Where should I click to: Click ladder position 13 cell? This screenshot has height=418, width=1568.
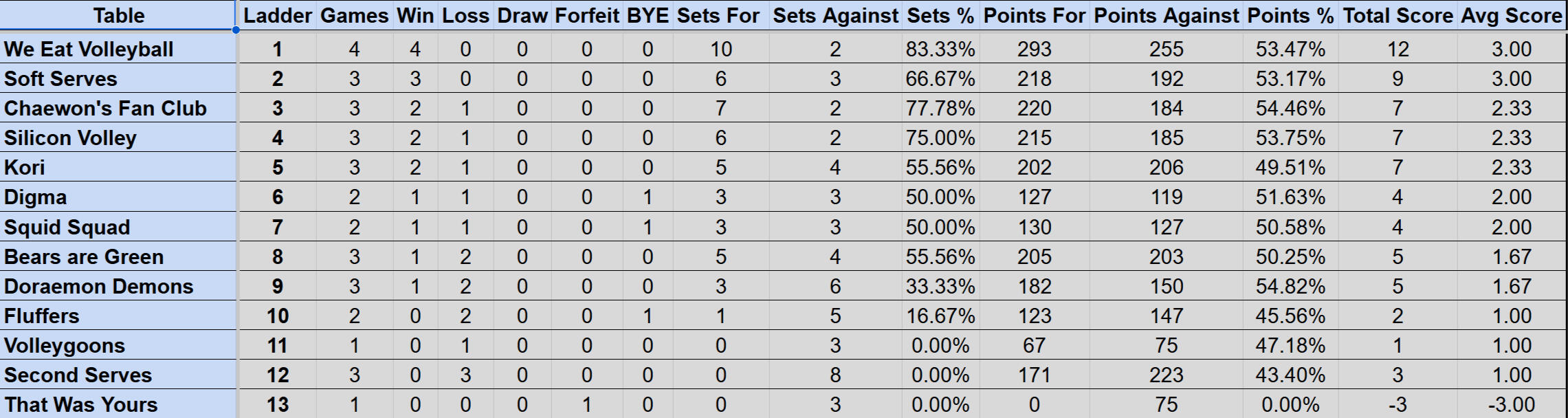(x=277, y=404)
